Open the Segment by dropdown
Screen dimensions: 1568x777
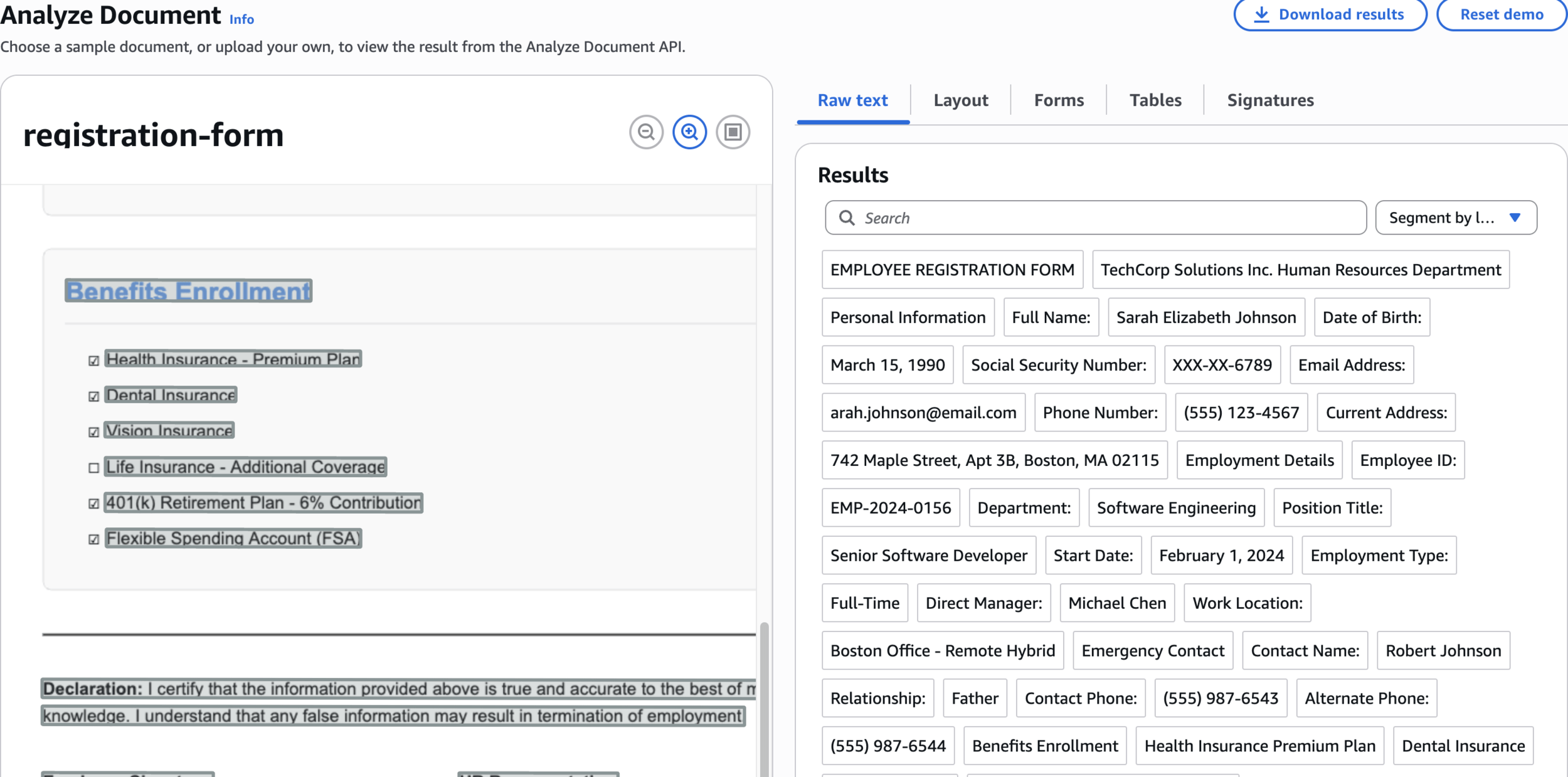[1441, 218]
